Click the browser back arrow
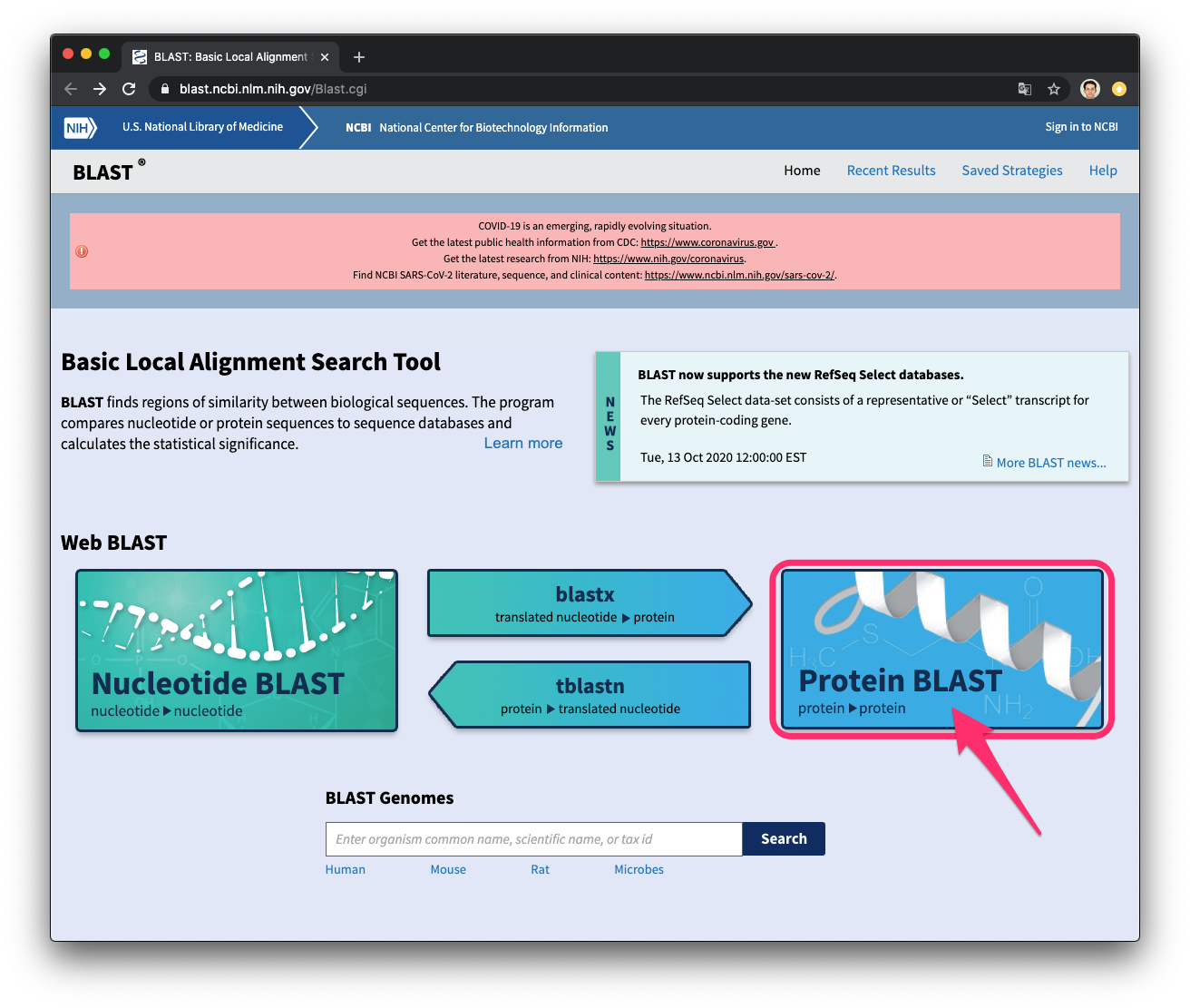This screenshot has height=1008, width=1190. [x=71, y=89]
